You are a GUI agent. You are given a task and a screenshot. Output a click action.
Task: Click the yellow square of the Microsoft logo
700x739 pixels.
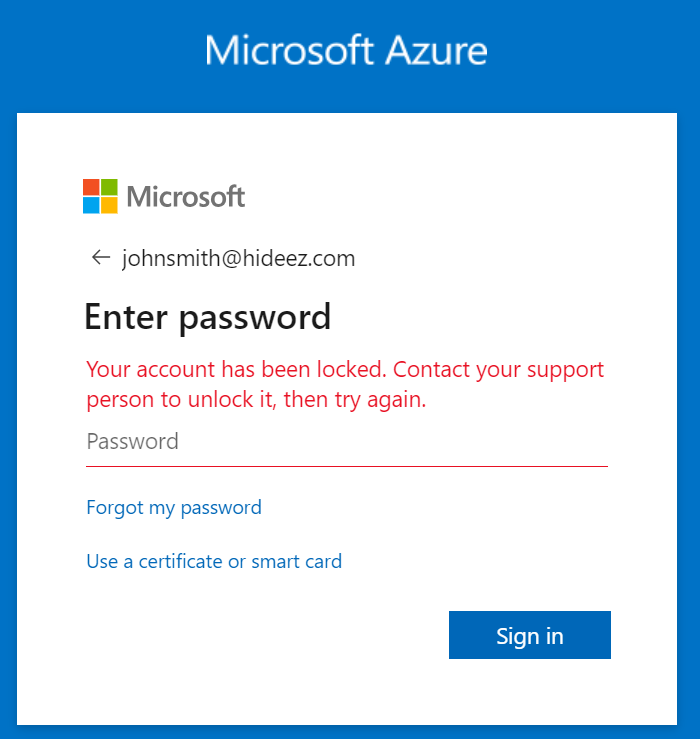pos(109,205)
